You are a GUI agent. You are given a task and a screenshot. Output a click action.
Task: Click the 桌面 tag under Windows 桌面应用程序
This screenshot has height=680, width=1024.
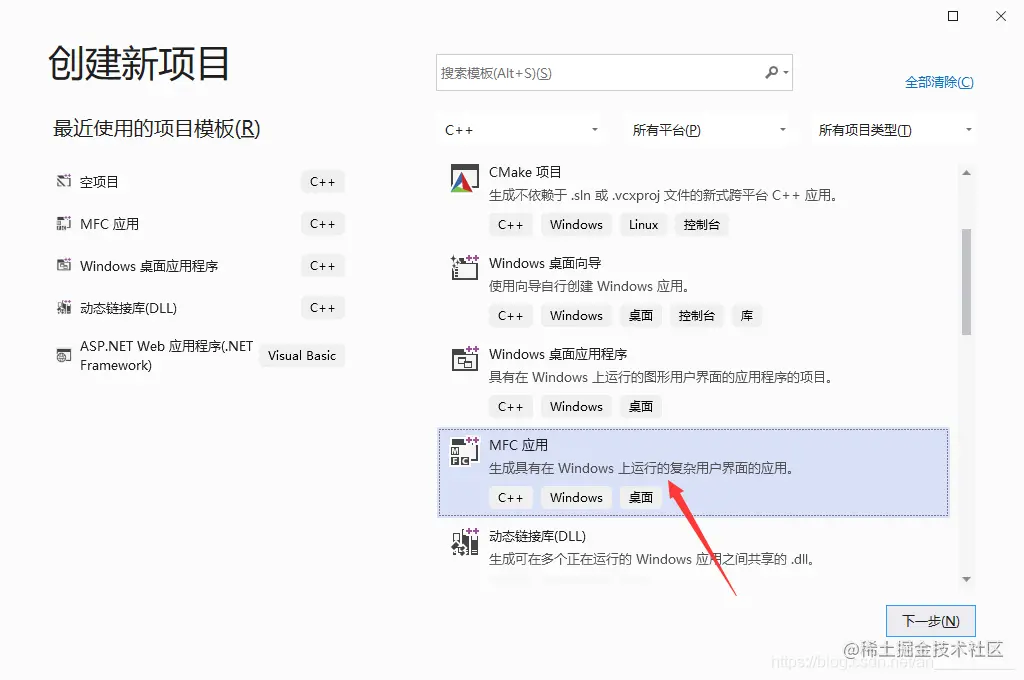[641, 406]
